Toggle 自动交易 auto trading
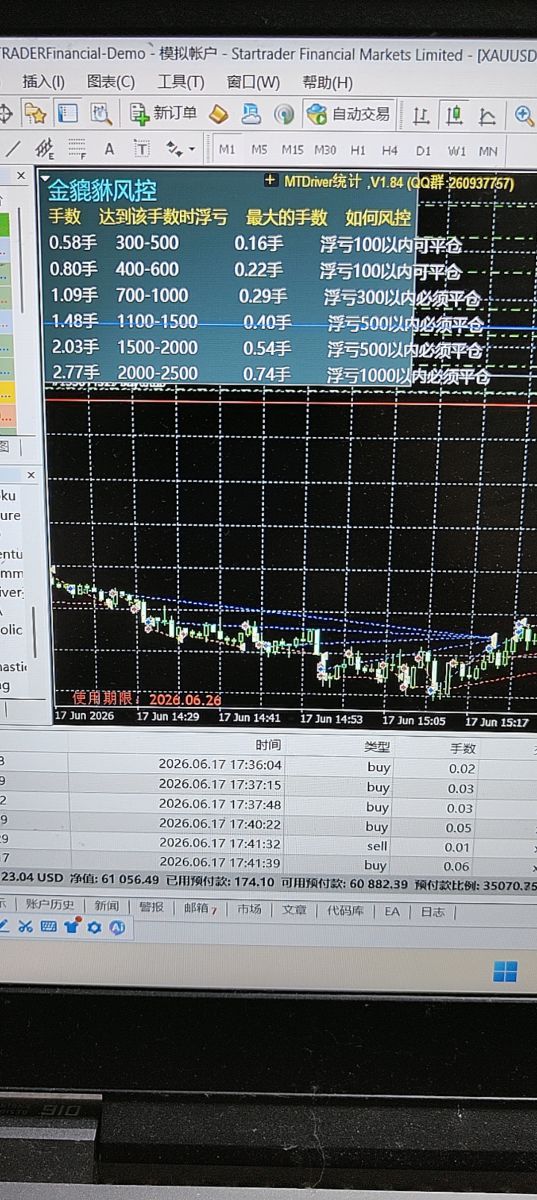537x1200 pixels. tap(348, 114)
